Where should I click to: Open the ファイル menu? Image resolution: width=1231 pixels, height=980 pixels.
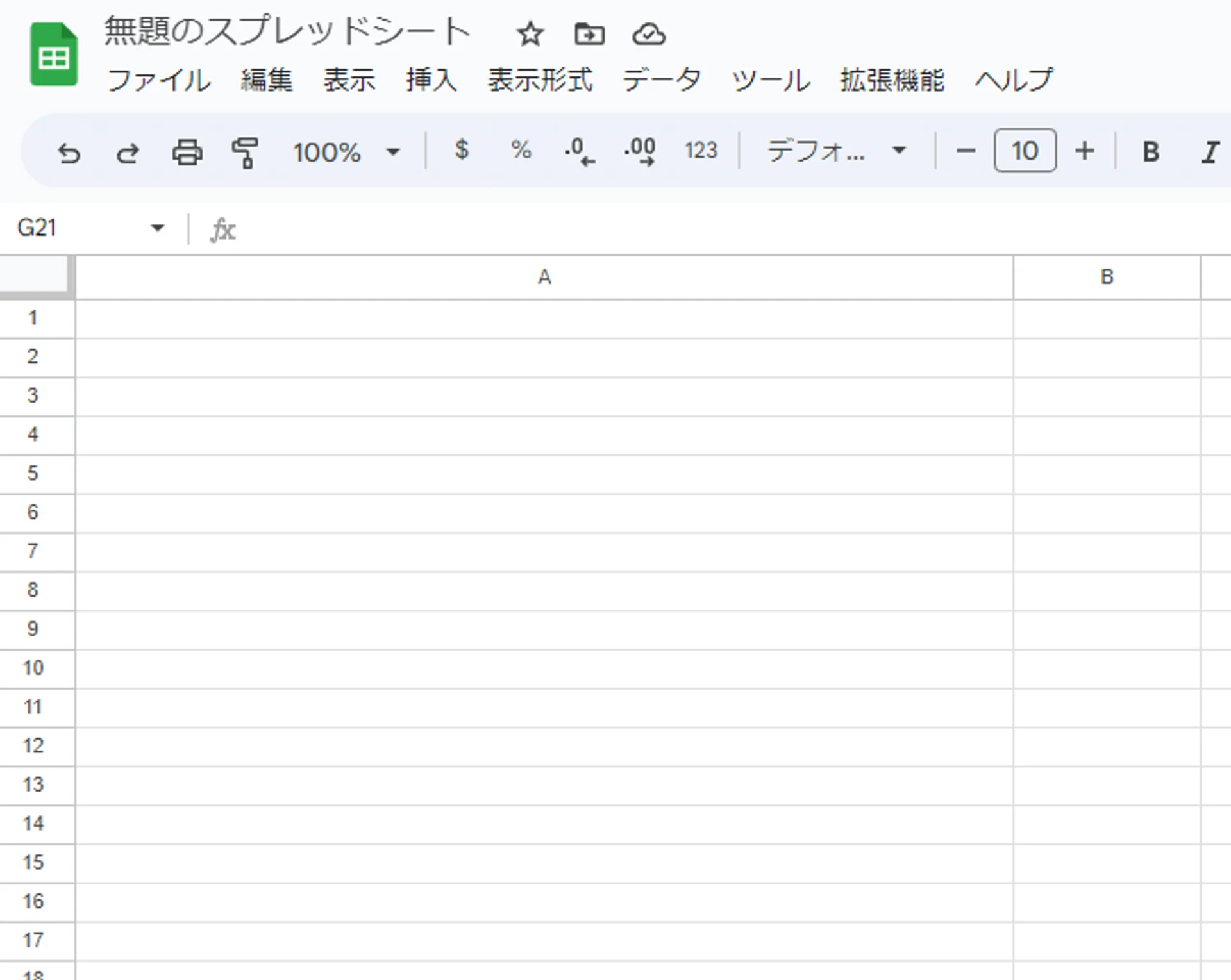point(158,81)
